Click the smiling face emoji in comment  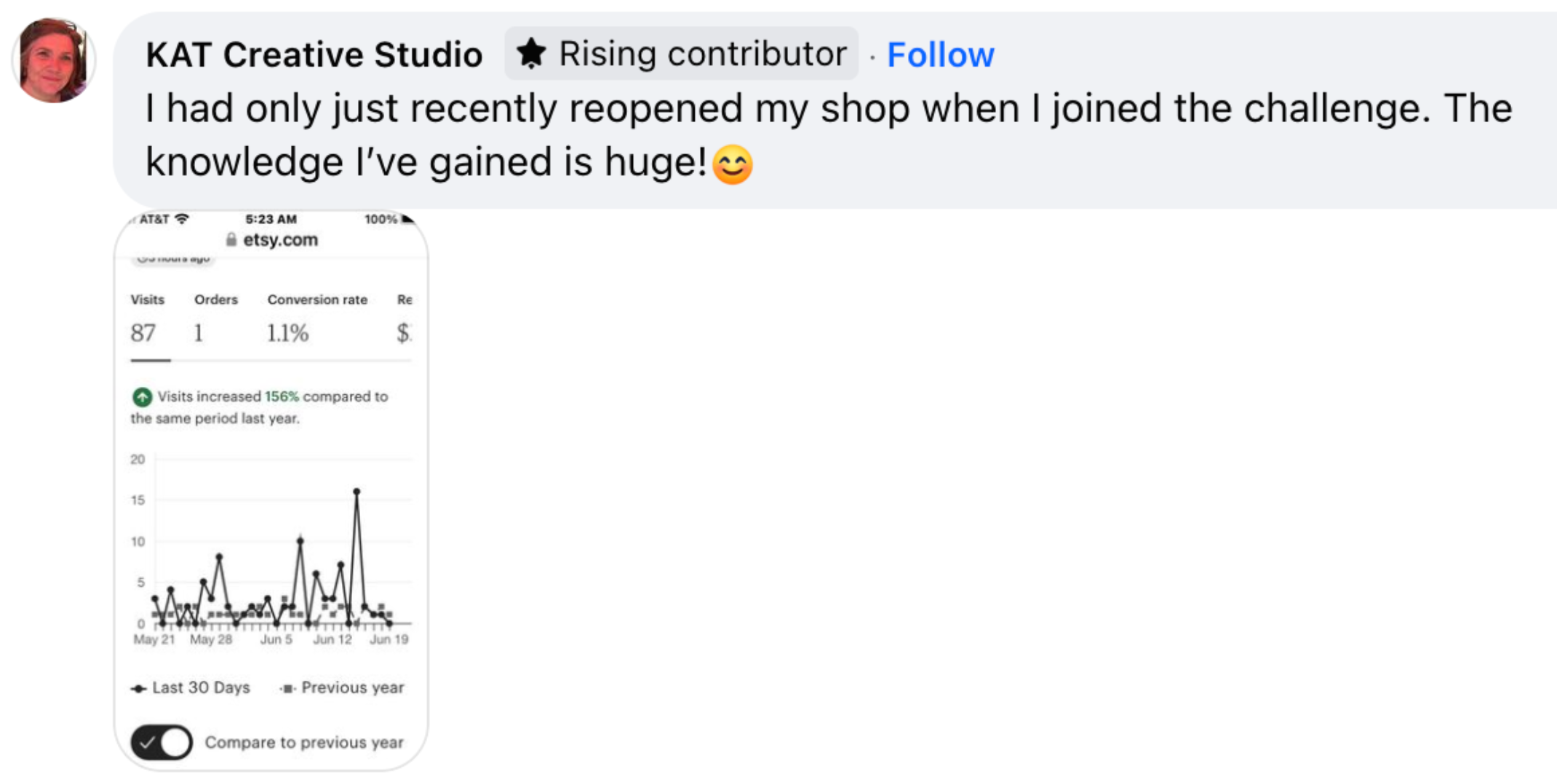(x=732, y=164)
